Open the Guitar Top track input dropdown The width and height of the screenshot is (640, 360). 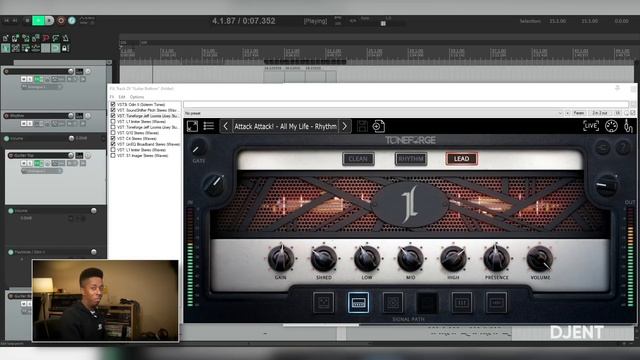[42, 171]
